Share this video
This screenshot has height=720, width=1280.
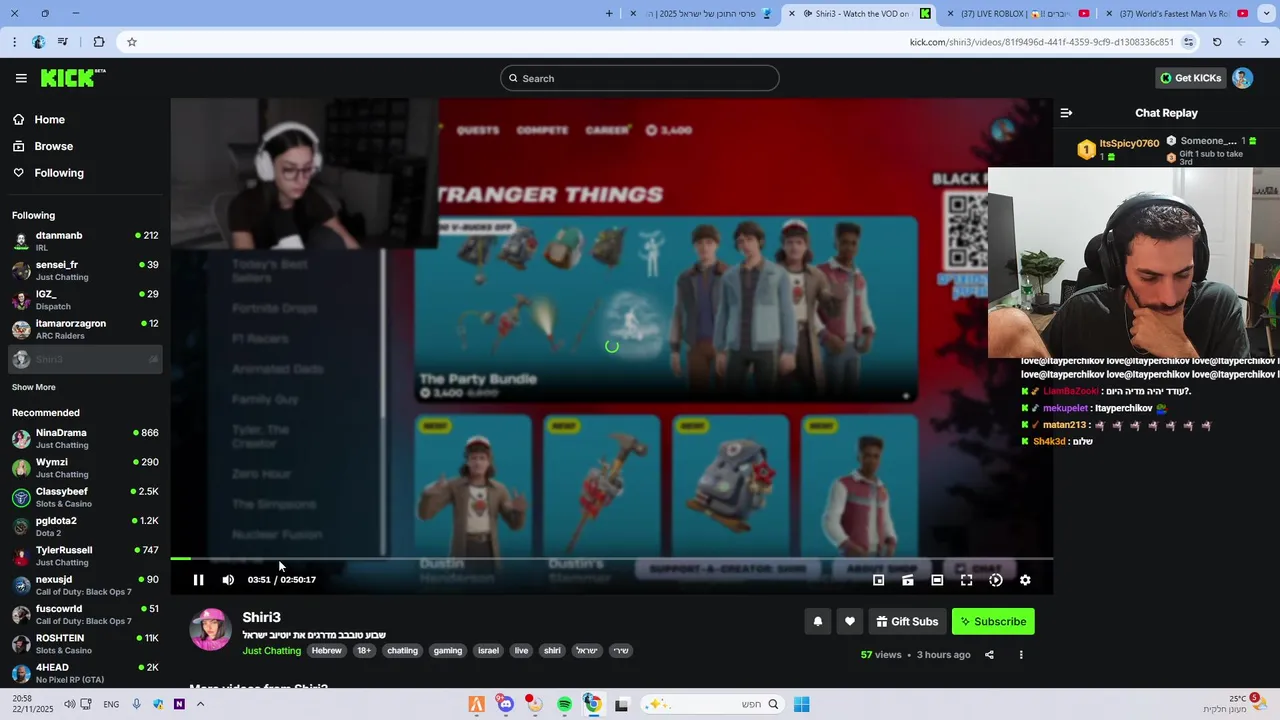click(x=989, y=655)
